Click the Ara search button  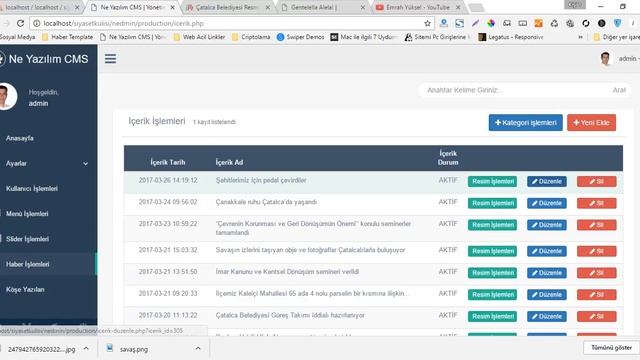coord(619,90)
